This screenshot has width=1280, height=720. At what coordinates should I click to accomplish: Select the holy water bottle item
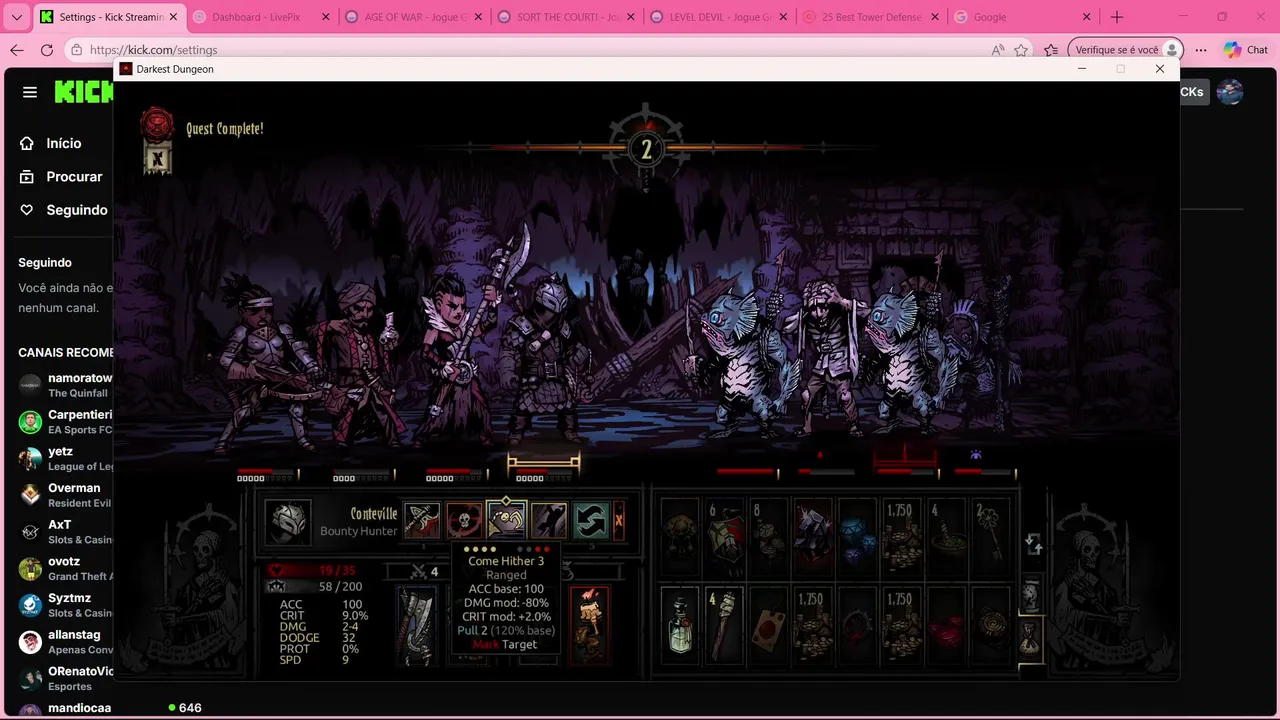click(x=680, y=626)
